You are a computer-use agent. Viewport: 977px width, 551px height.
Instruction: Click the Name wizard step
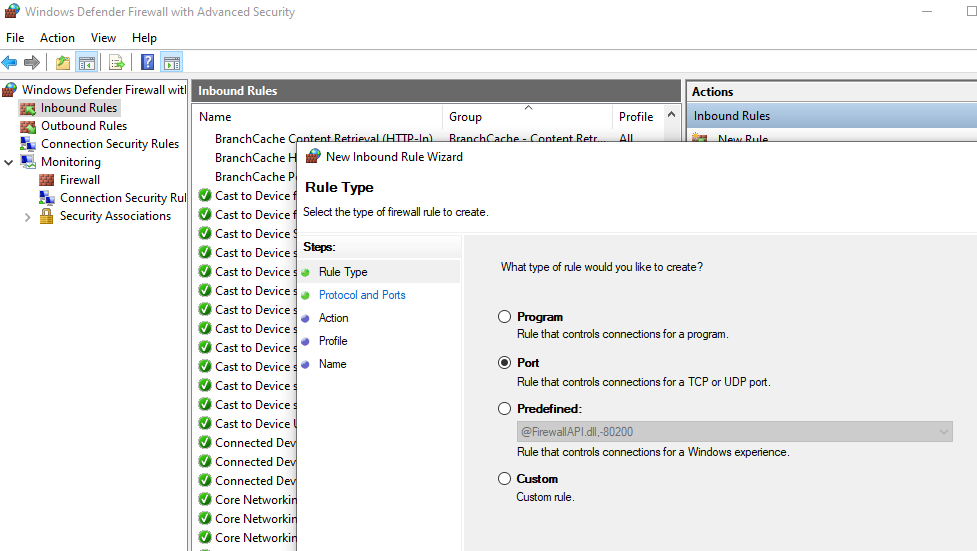333,364
